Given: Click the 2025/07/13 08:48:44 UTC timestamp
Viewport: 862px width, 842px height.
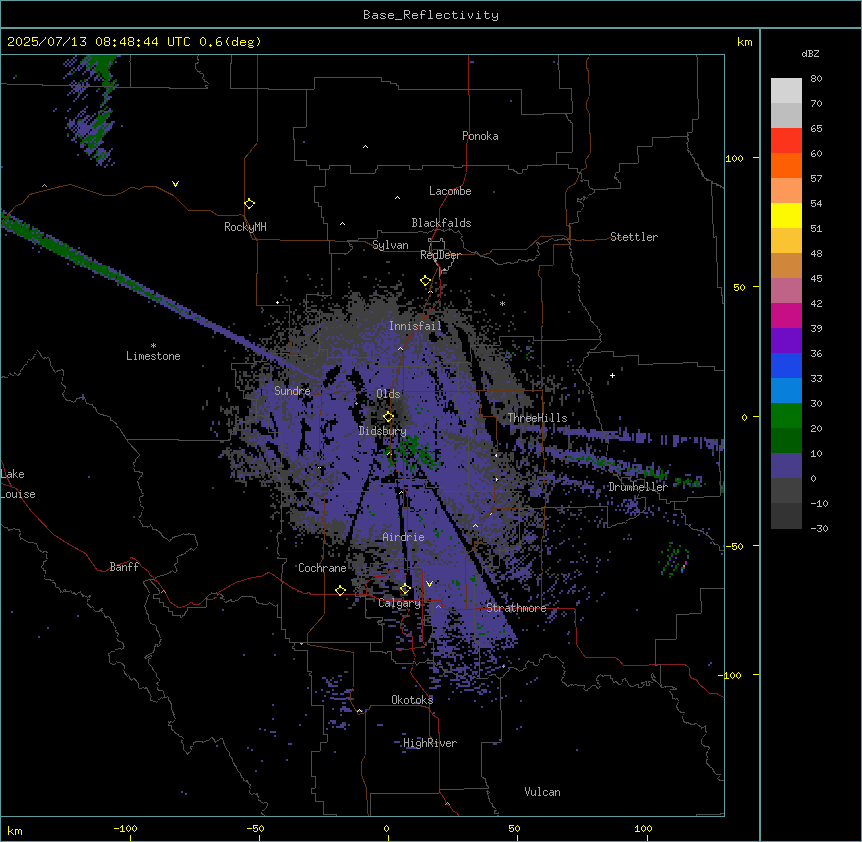Looking at the screenshot, I should (99, 42).
